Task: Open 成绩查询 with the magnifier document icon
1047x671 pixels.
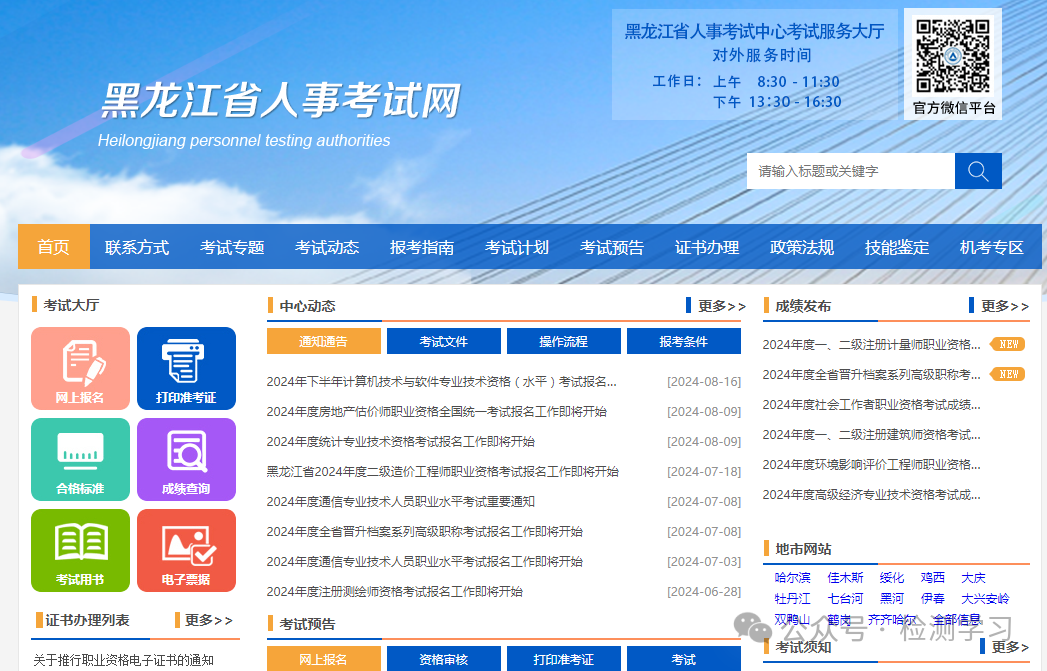Action: pyautogui.click(x=186, y=459)
